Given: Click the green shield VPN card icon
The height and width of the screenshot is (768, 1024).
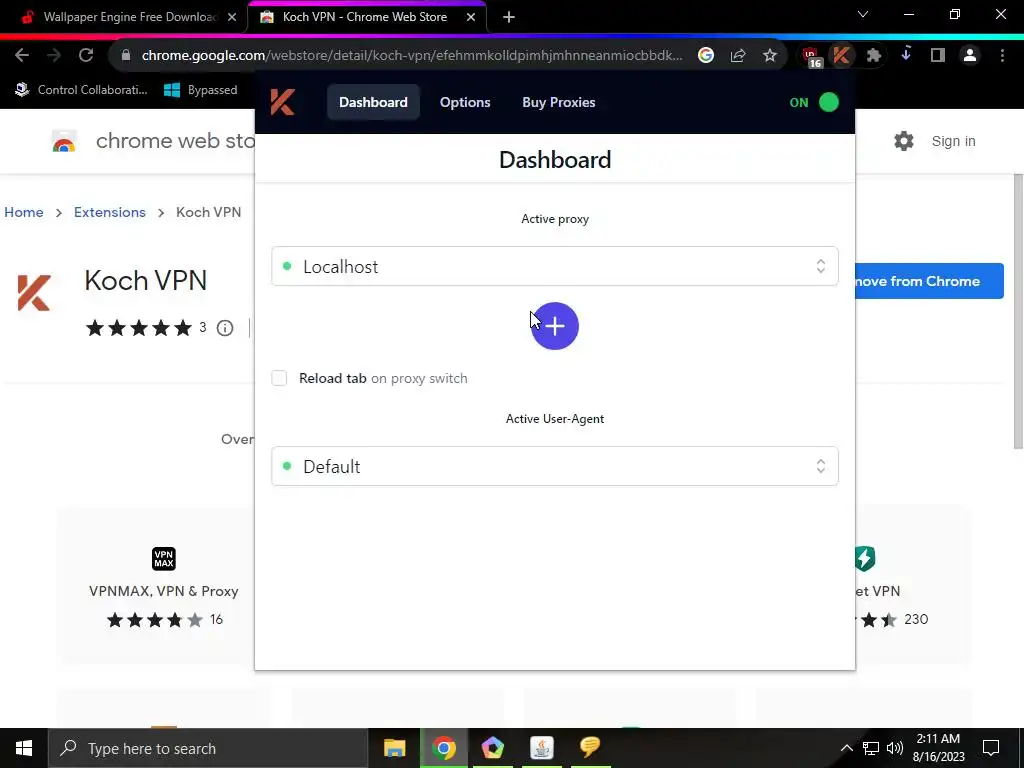Looking at the screenshot, I should tap(865, 558).
